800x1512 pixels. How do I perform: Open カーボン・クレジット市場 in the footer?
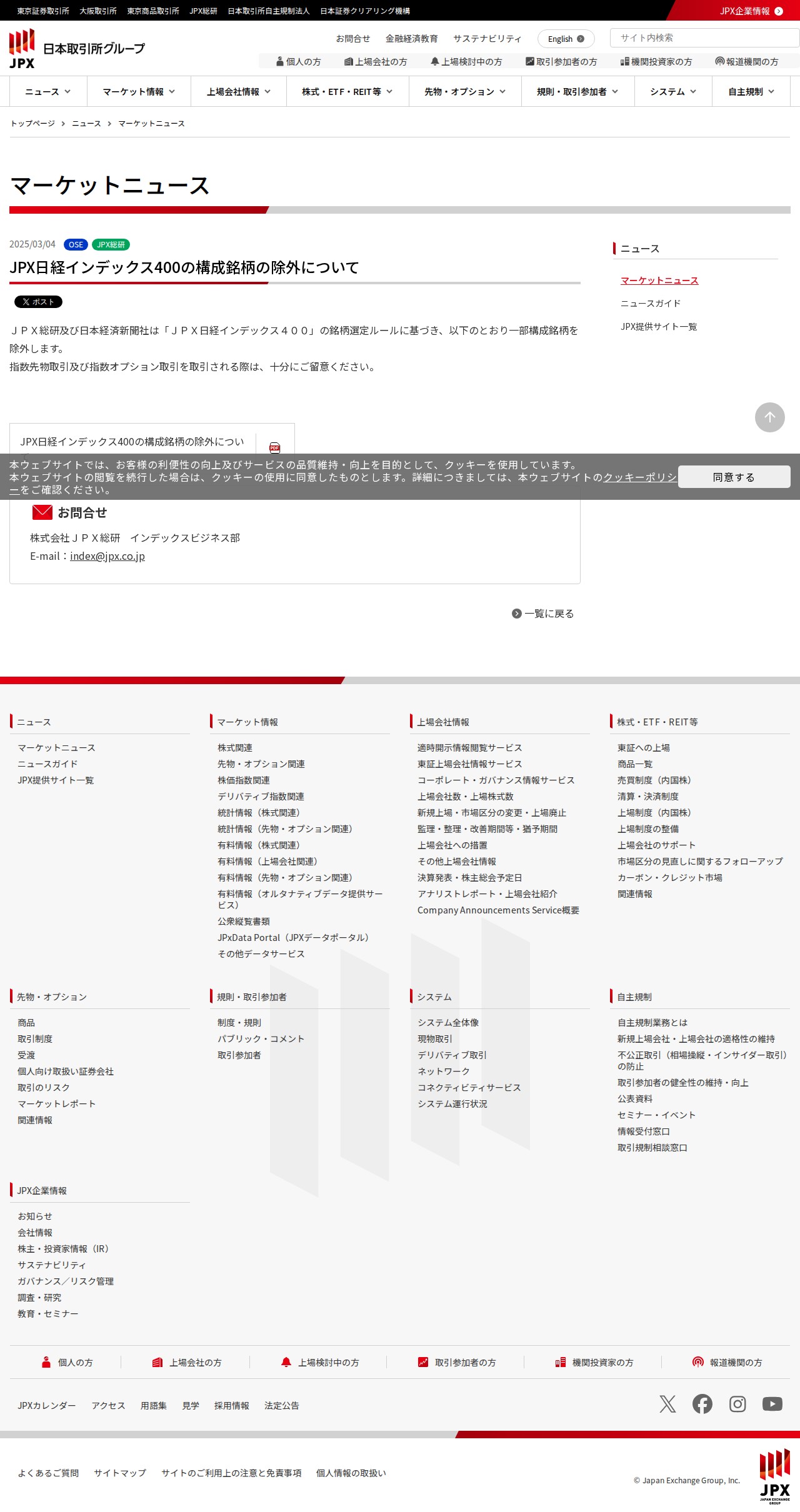[670, 878]
